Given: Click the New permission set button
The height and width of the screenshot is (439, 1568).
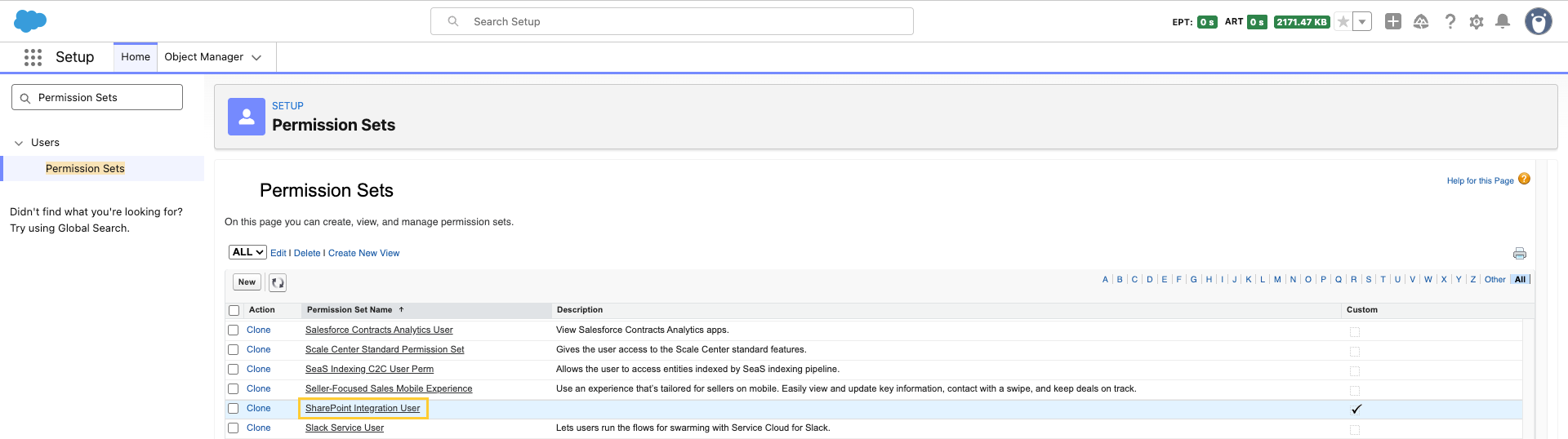Looking at the screenshot, I should 247,282.
